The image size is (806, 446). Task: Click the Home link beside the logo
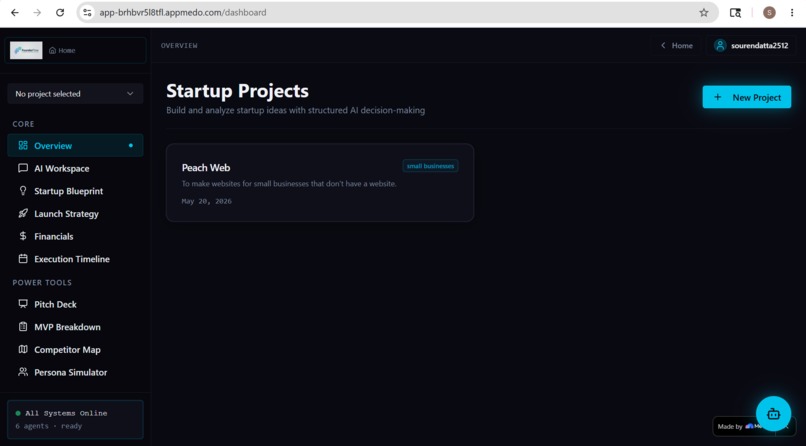(x=62, y=50)
